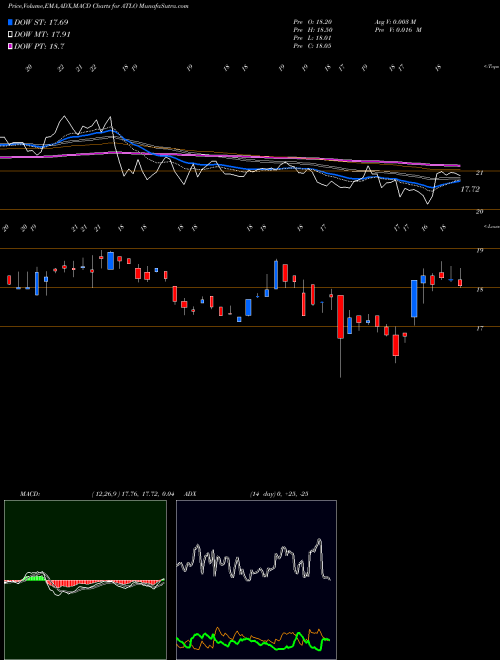Click the 'Avg V: 0.008 M' volume text

tap(395, 22)
